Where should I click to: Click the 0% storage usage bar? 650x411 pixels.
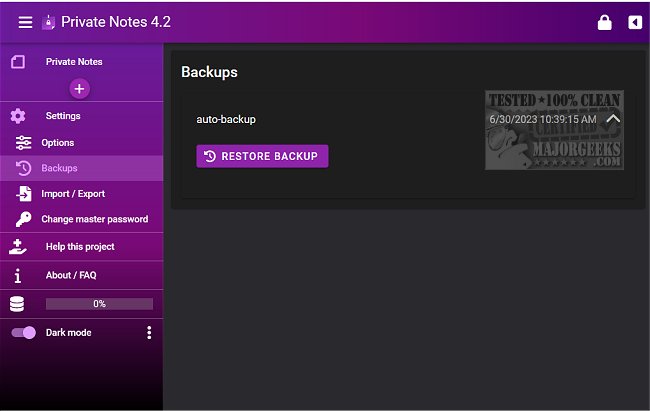(x=99, y=304)
